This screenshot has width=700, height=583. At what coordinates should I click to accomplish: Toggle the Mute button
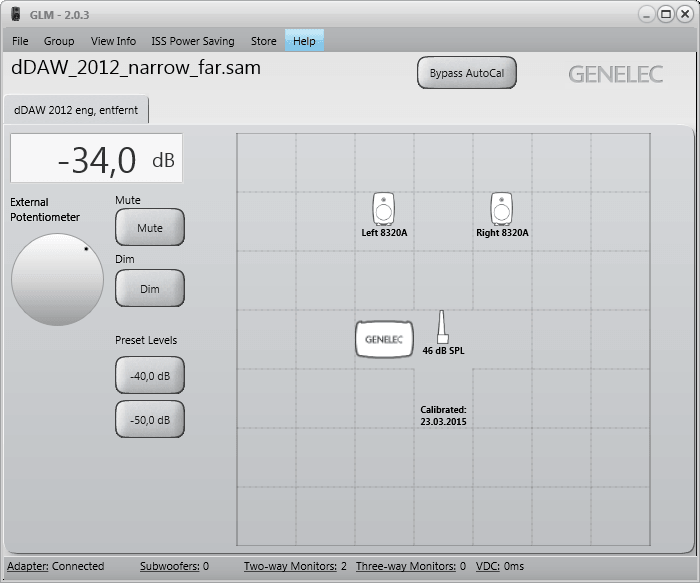point(150,228)
